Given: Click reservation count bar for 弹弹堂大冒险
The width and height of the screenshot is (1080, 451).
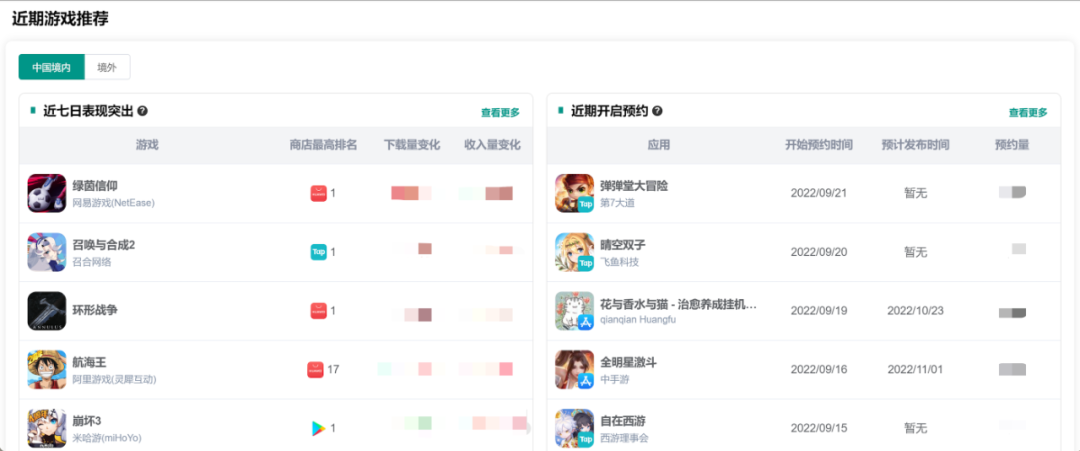Looking at the screenshot, I should [x=1012, y=193].
